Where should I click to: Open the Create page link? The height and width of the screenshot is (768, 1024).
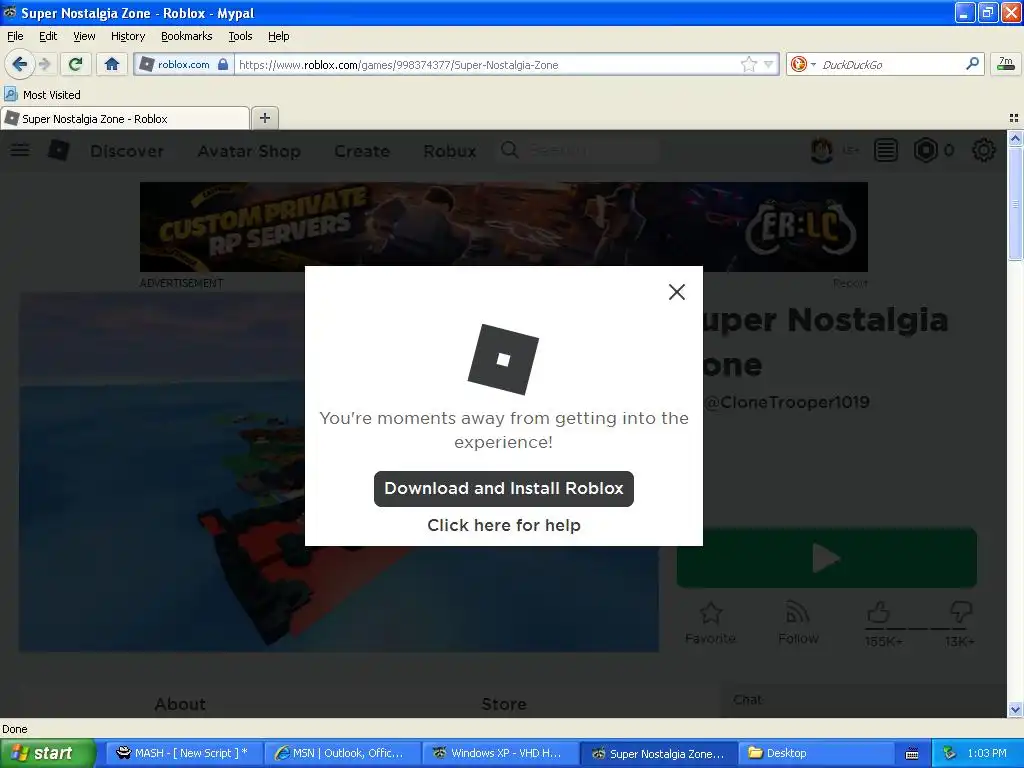click(x=362, y=151)
